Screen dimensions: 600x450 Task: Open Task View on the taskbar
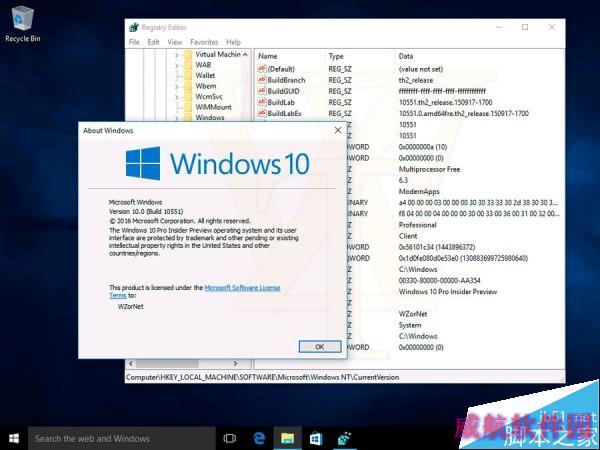(229, 438)
